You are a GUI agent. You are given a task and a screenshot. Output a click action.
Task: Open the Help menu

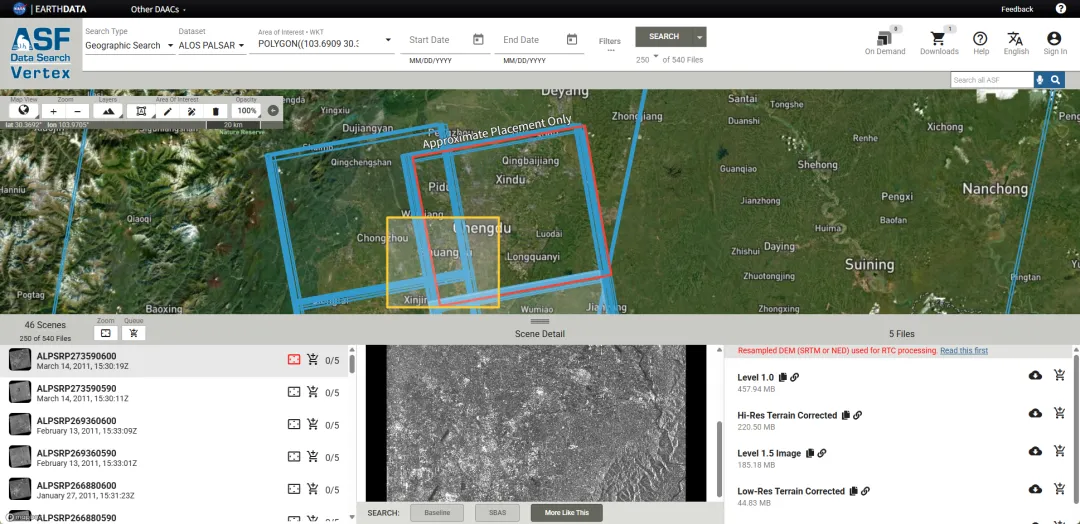pyautogui.click(x=981, y=43)
